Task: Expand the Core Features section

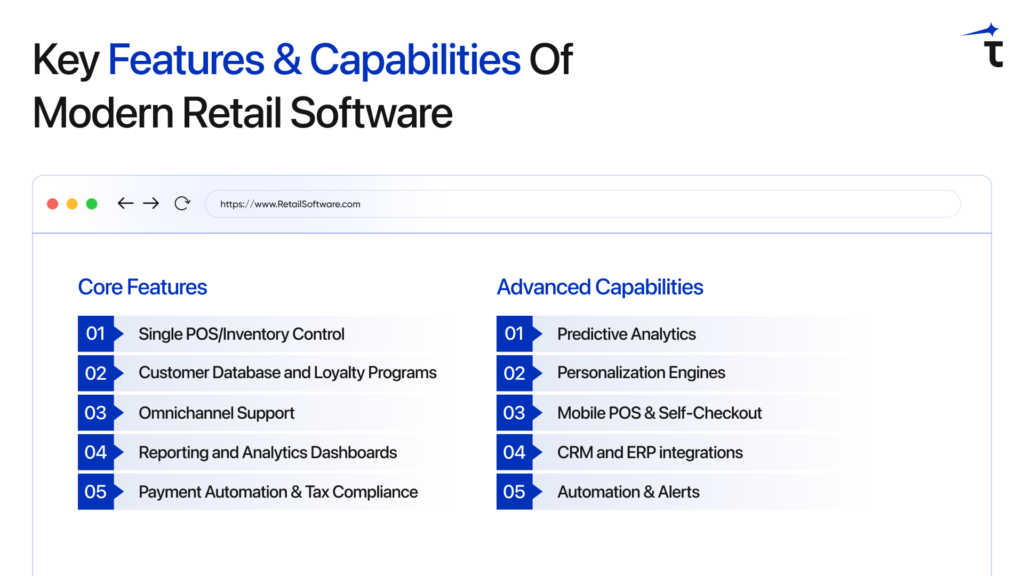Action: click(x=142, y=287)
